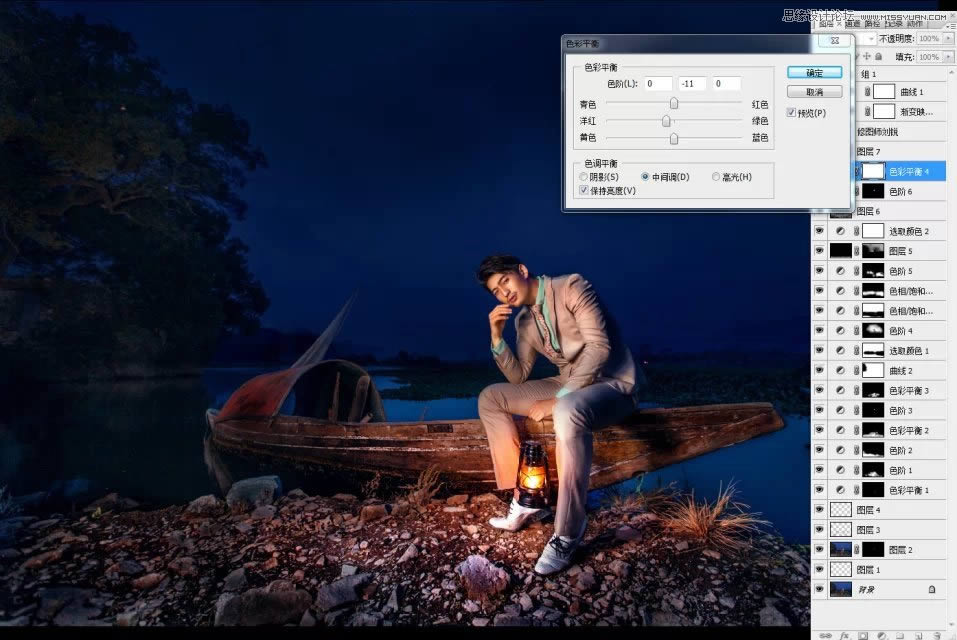Viewport: 957px width, 640px height.
Task: Click the add layer mask icon
Action: (862, 635)
